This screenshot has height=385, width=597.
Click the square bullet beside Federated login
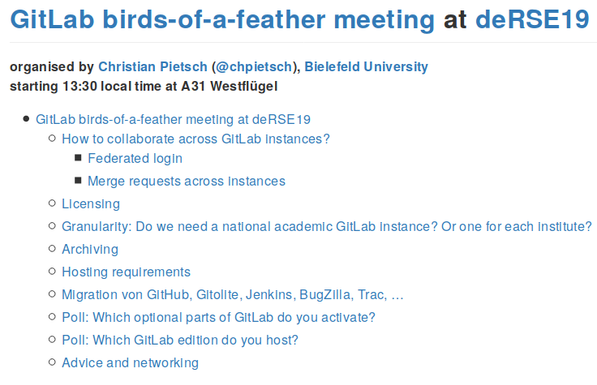click(78, 158)
